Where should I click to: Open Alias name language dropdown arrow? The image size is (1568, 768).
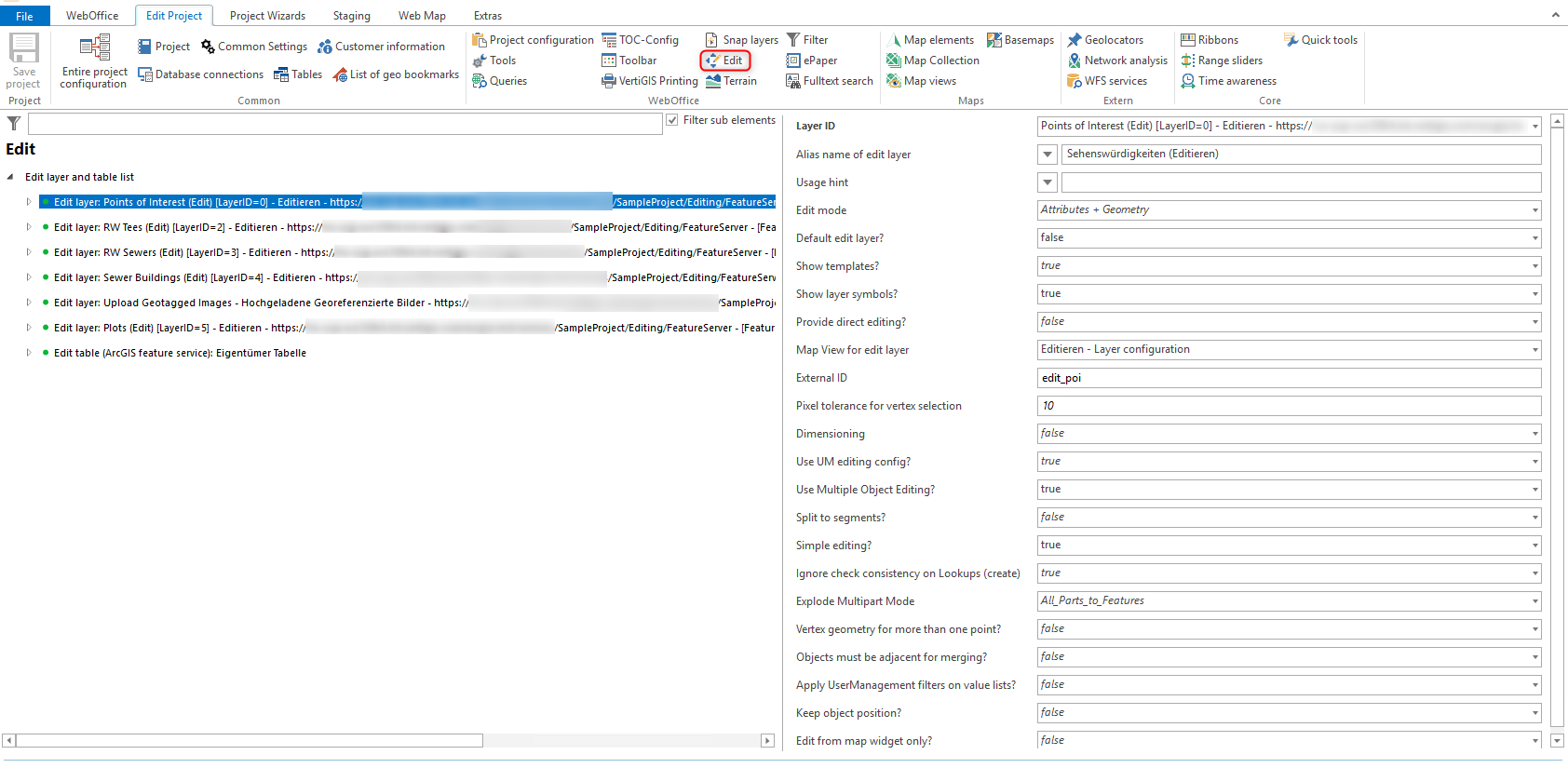1048,155
